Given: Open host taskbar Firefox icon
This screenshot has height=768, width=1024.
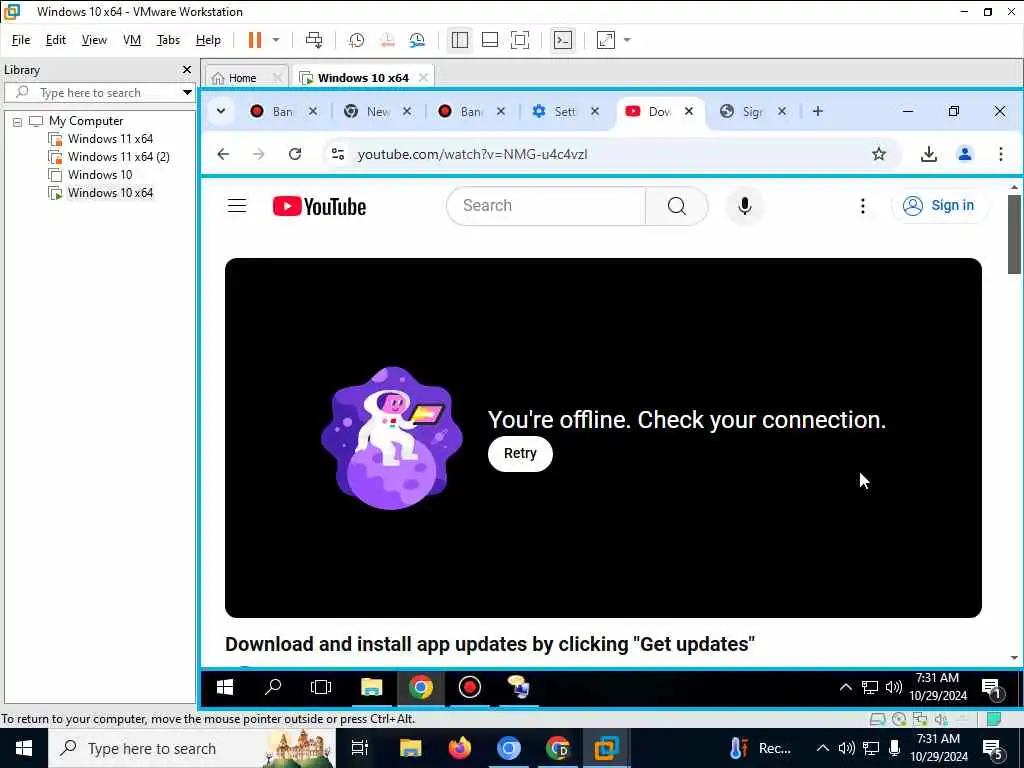Looking at the screenshot, I should [x=460, y=748].
